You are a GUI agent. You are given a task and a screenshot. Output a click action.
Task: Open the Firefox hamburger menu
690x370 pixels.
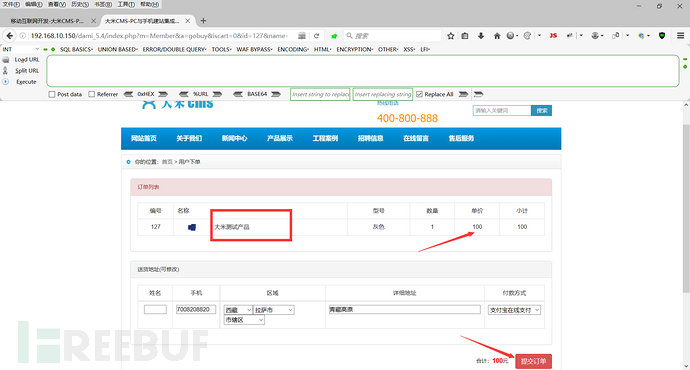coord(680,36)
